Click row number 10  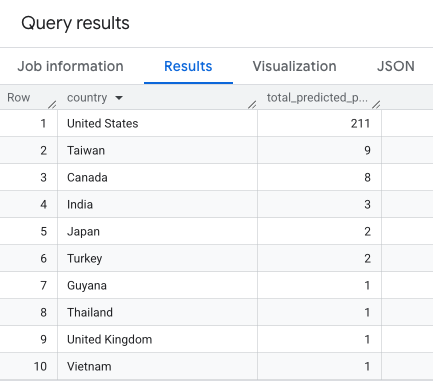click(40, 366)
